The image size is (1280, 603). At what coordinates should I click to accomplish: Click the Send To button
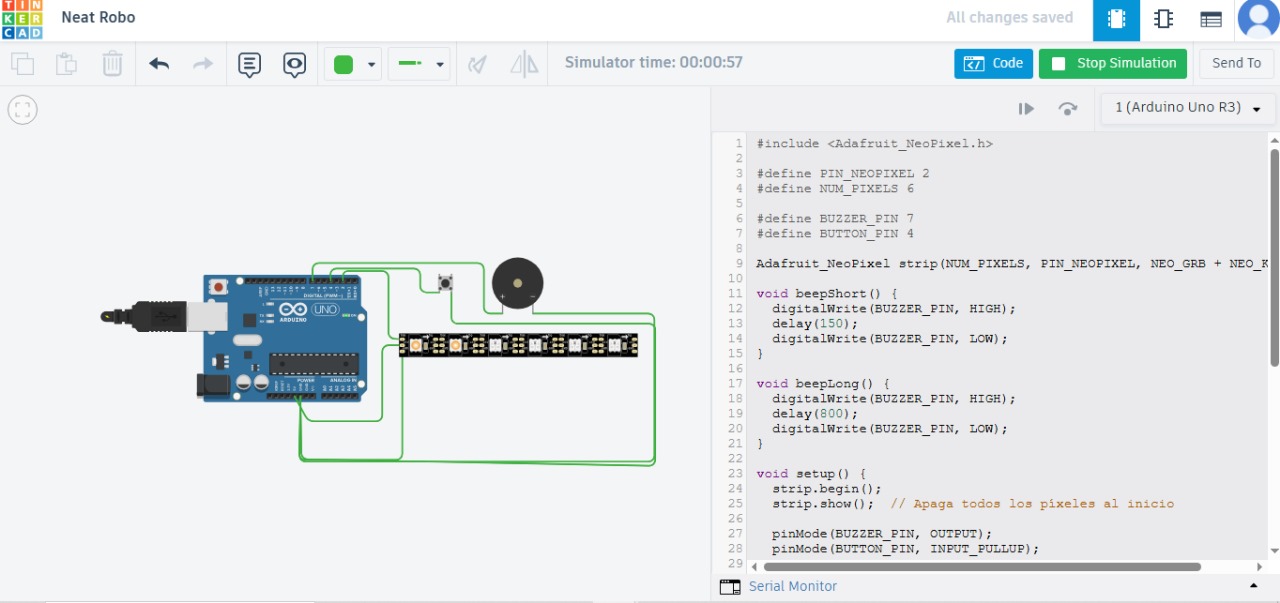[1236, 63]
